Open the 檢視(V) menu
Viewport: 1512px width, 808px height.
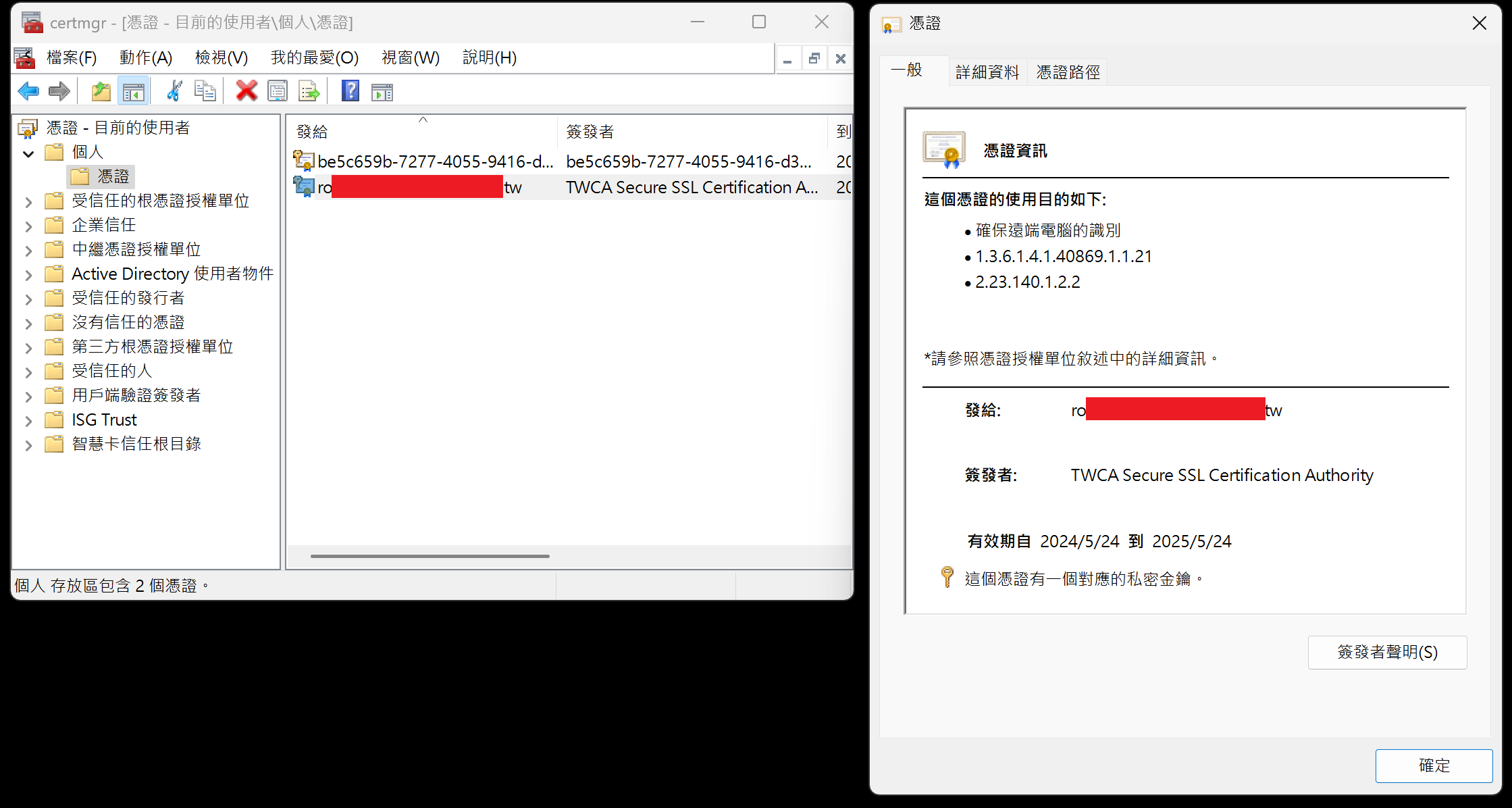[x=221, y=58]
